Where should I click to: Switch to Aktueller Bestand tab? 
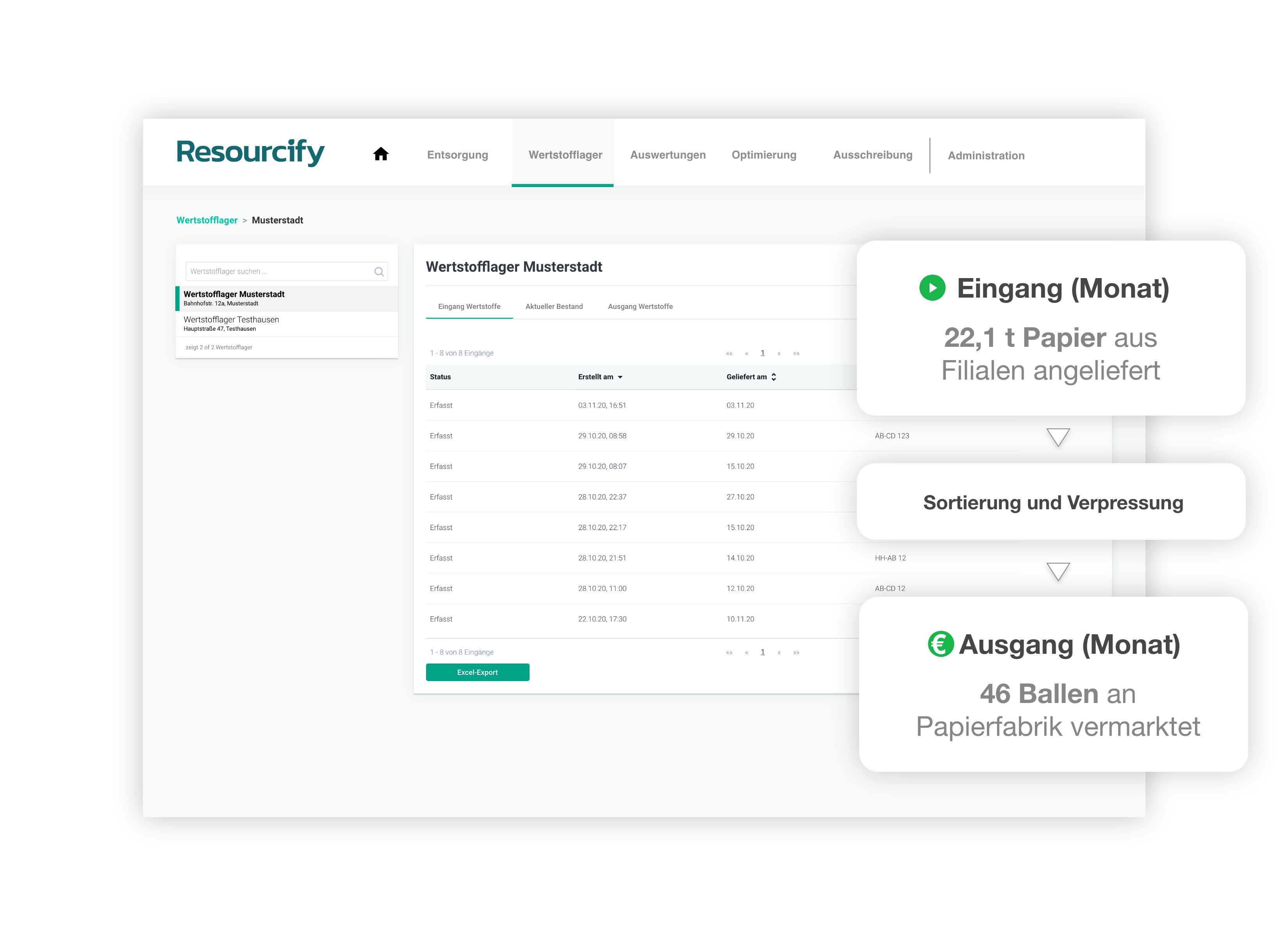pos(554,307)
